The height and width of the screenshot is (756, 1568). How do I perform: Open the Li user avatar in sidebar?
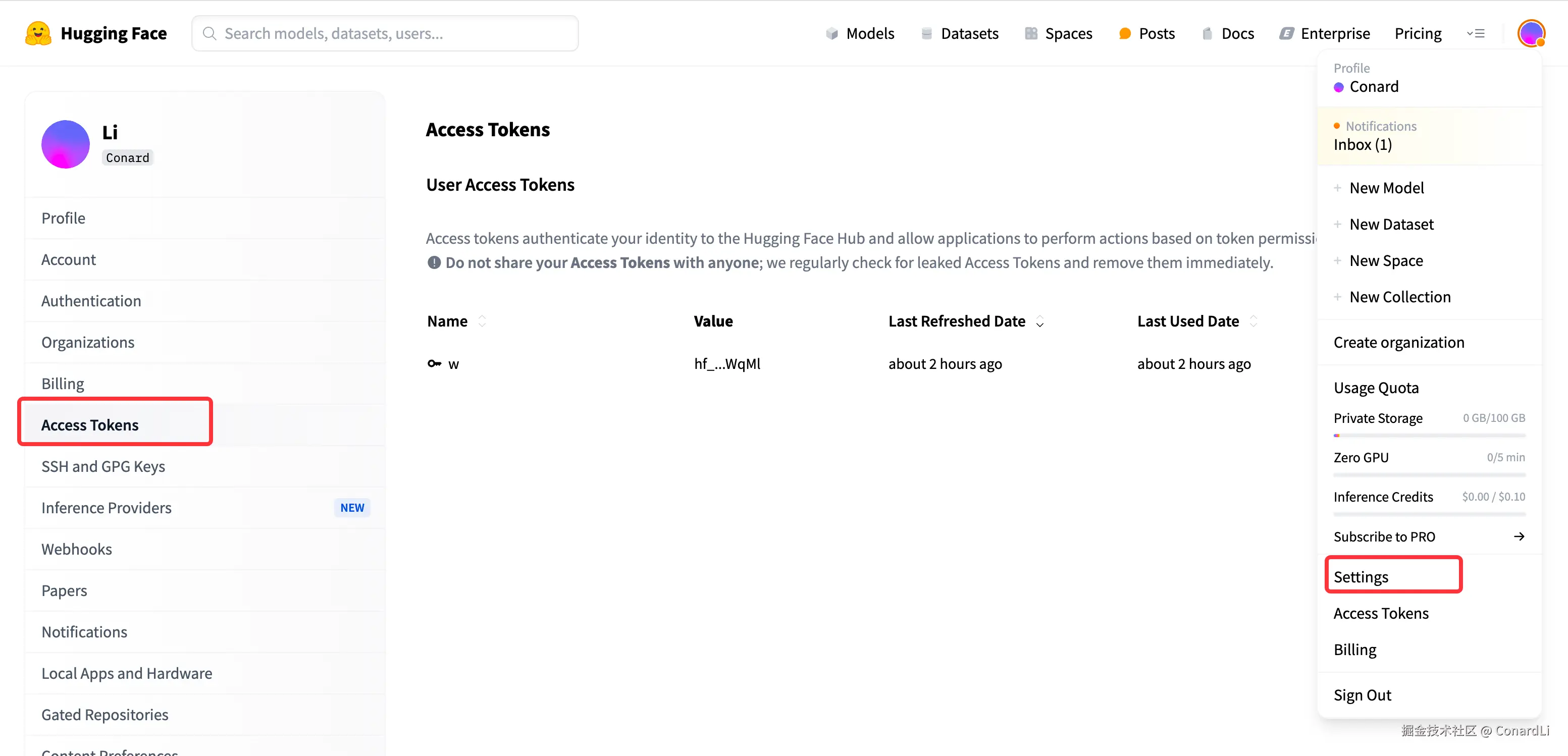[x=65, y=144]
